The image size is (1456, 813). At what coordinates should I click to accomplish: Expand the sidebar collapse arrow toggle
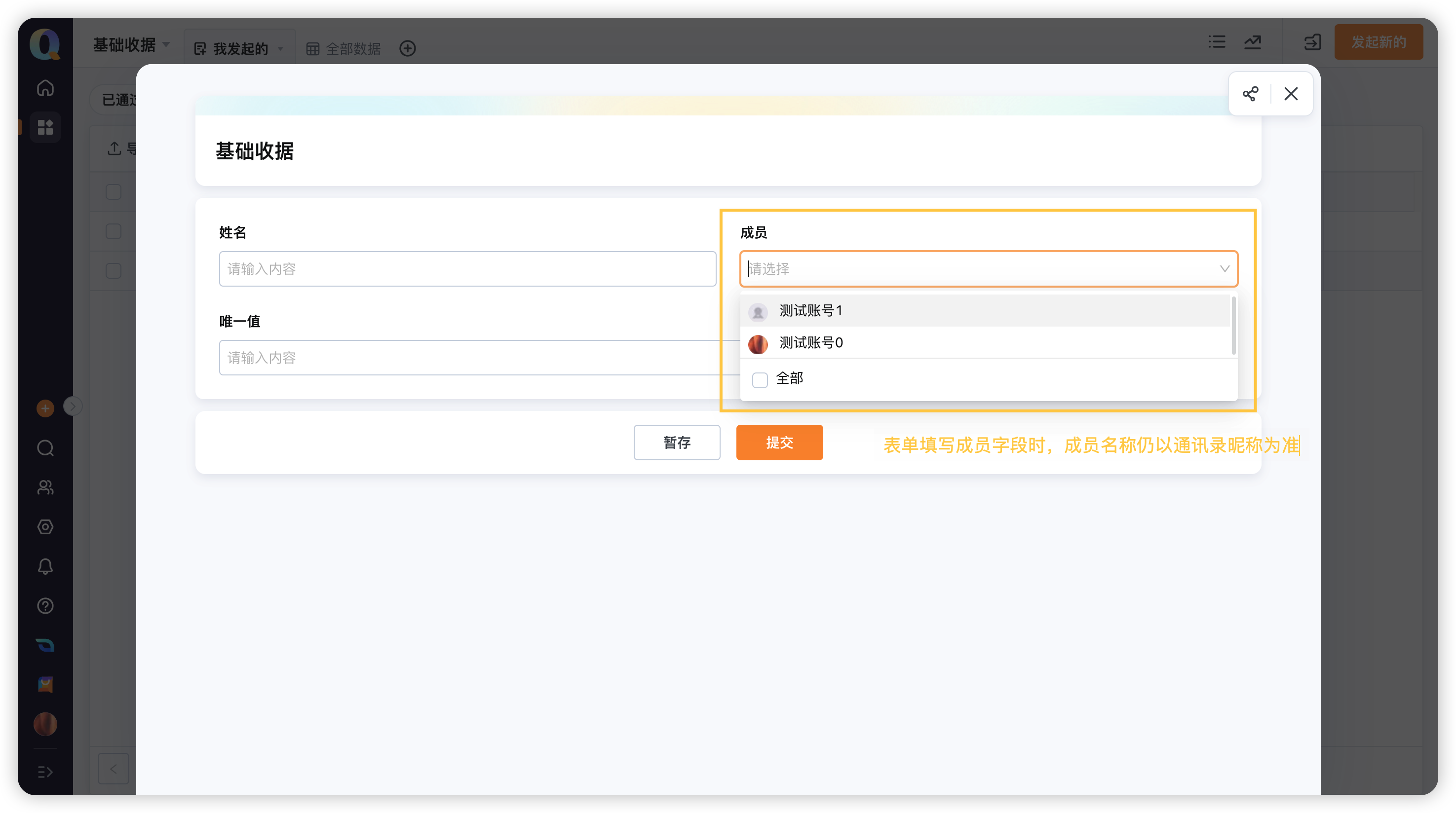[x=73, y=406]
